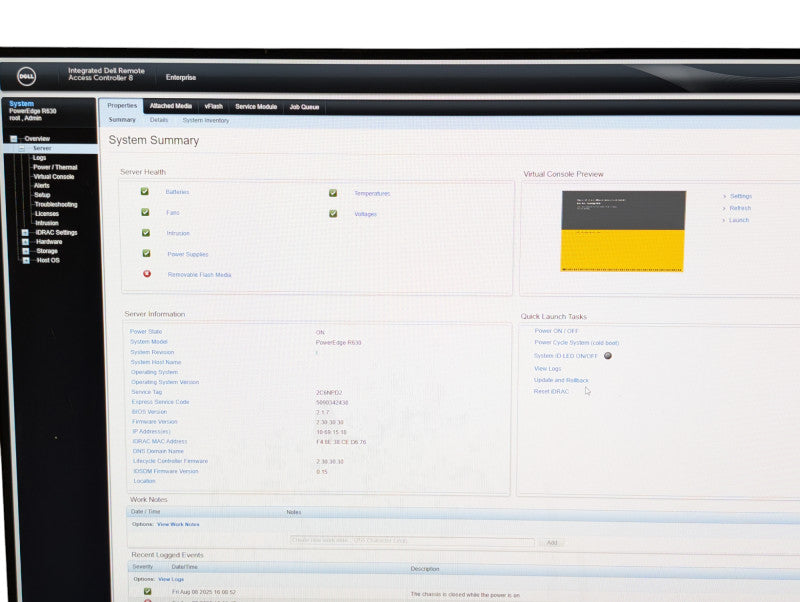Image resolution: width=800 pixels, height=602 pixels.
Task: Switch to the vFlash tab
Action: click(214, 107)
